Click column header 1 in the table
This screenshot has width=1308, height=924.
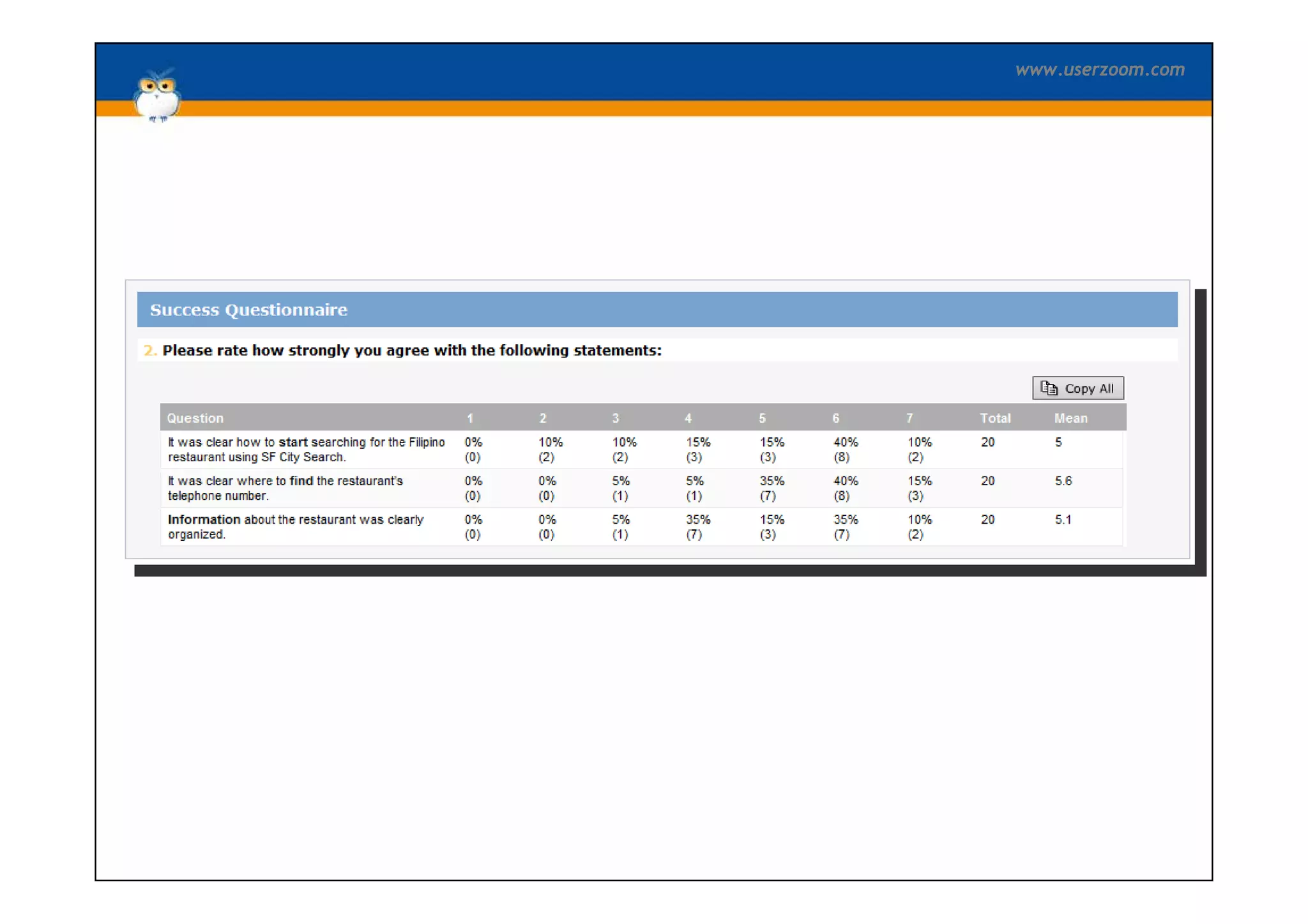[470, 418]
